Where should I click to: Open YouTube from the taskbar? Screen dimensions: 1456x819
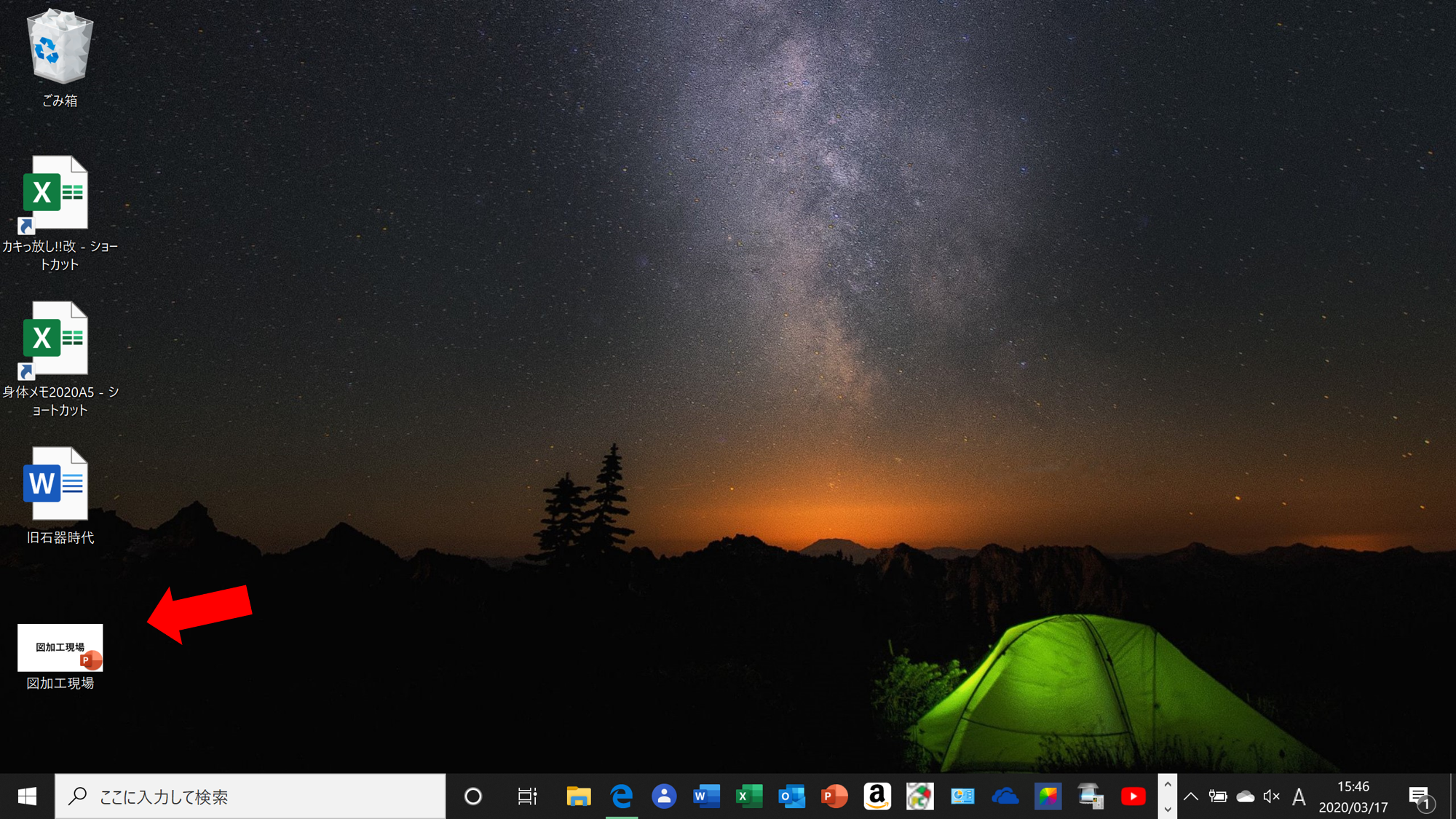tap(1133, 796)
